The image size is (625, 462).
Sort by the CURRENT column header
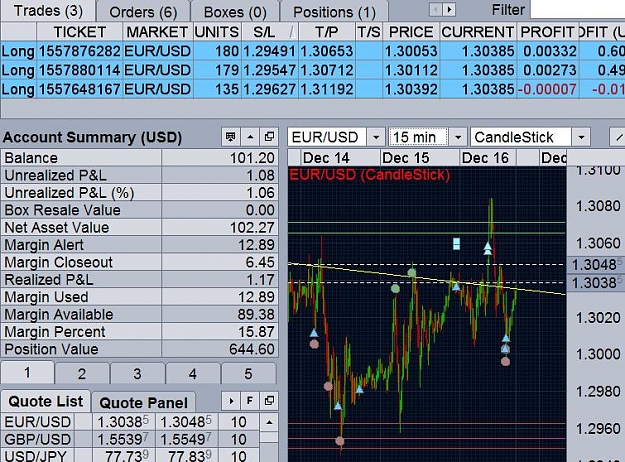(x=478, y=32)
